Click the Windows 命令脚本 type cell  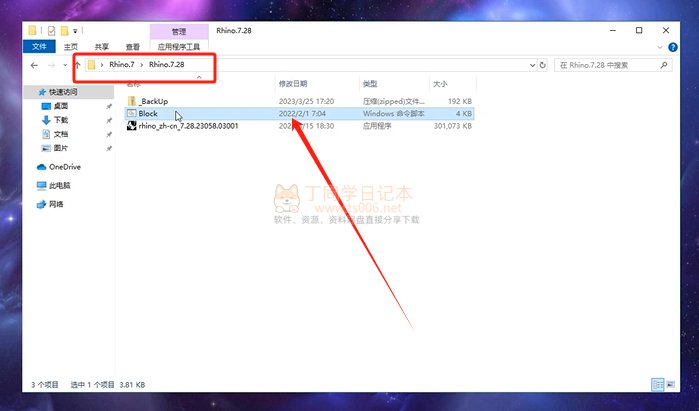click(394, 114)
